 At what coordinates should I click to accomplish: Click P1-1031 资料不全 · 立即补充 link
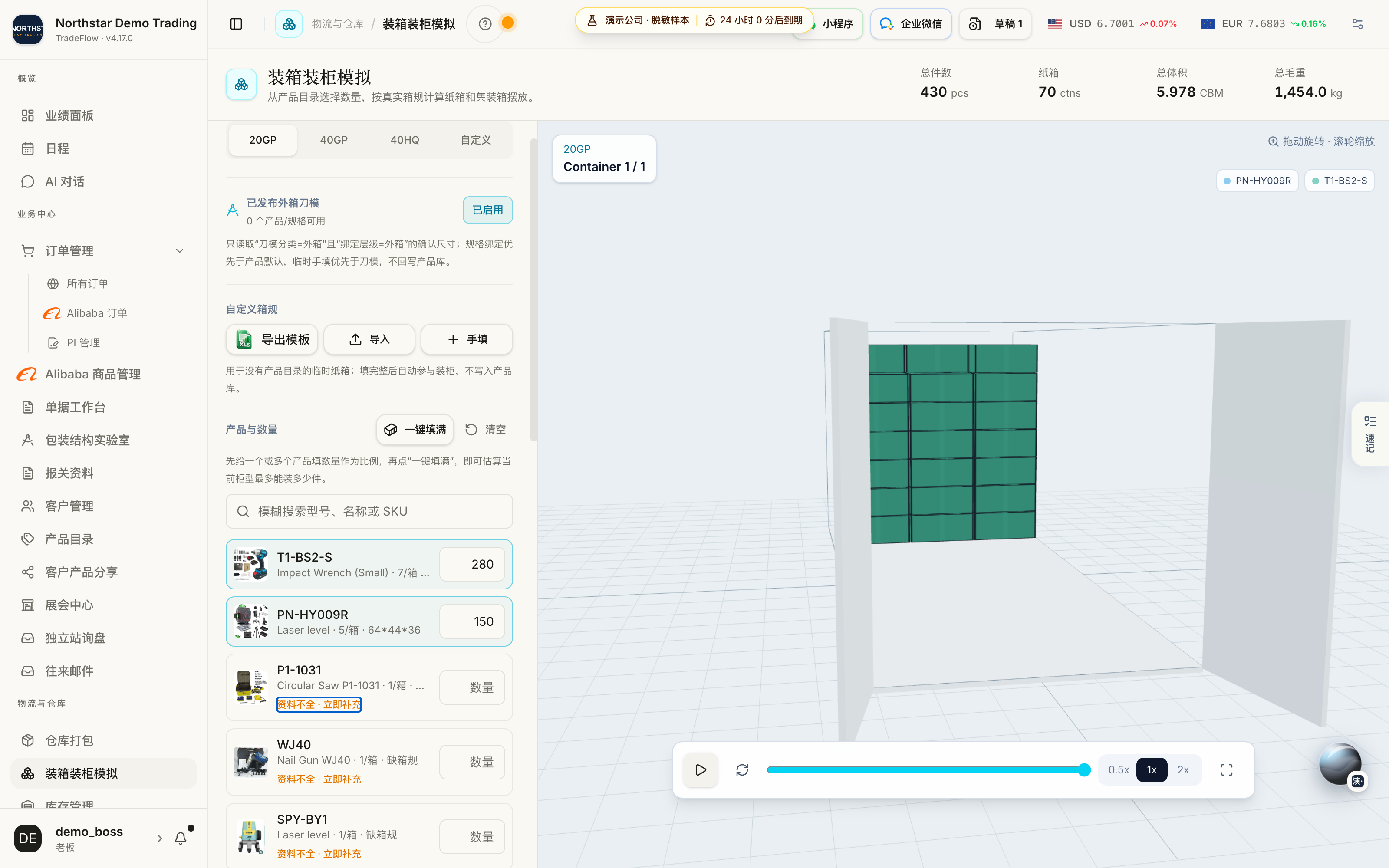coord(319,704)
